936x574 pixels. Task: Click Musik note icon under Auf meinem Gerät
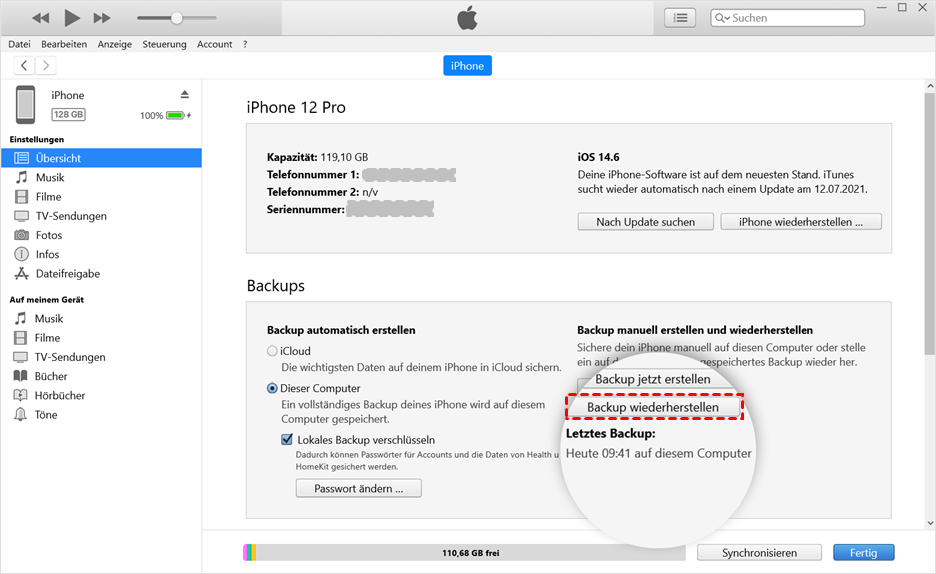20,318
